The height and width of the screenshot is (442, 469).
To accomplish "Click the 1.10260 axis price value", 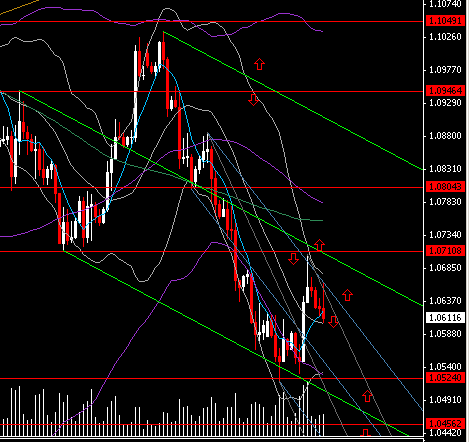I will click(x=445, y=37).
